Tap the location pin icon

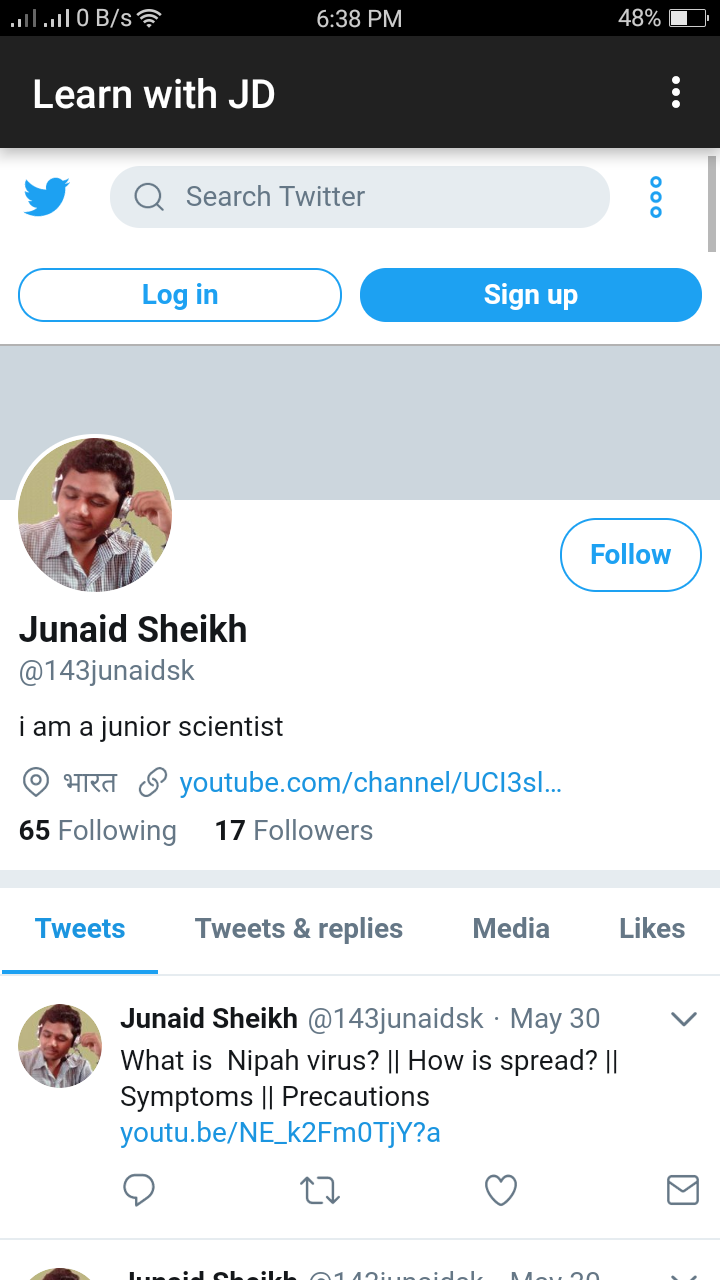coord(36,782)
